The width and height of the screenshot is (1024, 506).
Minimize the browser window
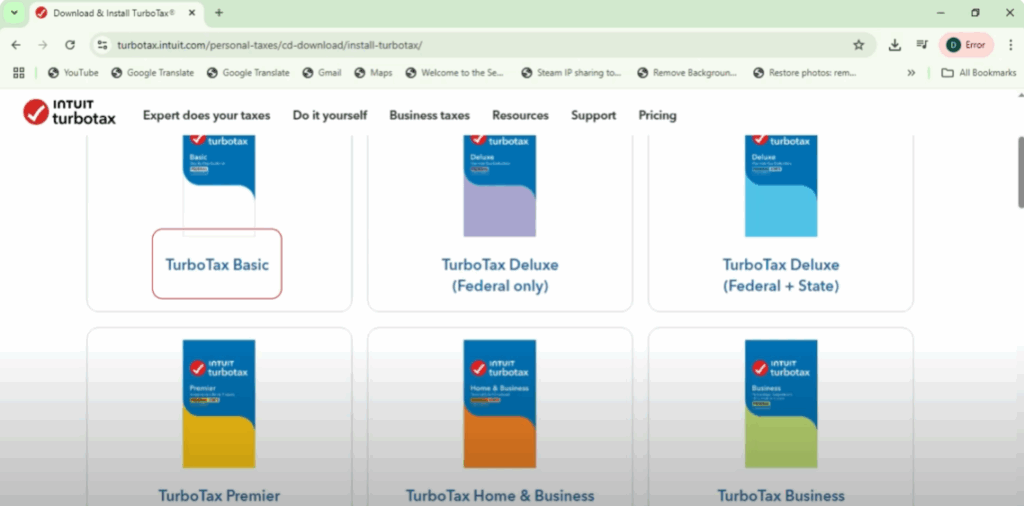point(940,12)
